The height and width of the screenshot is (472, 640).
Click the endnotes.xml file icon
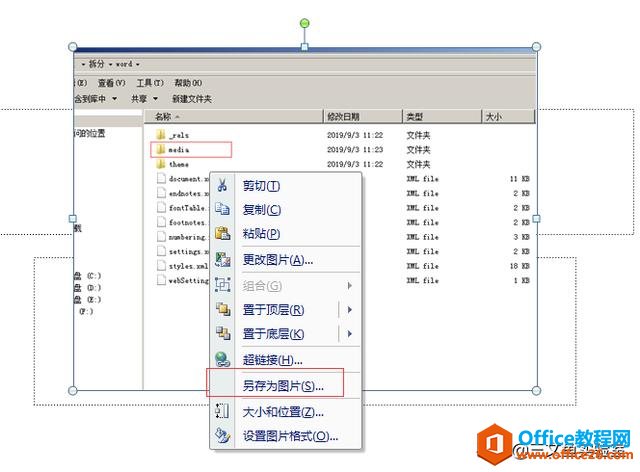pyautogui.click(x=162, y=193)
